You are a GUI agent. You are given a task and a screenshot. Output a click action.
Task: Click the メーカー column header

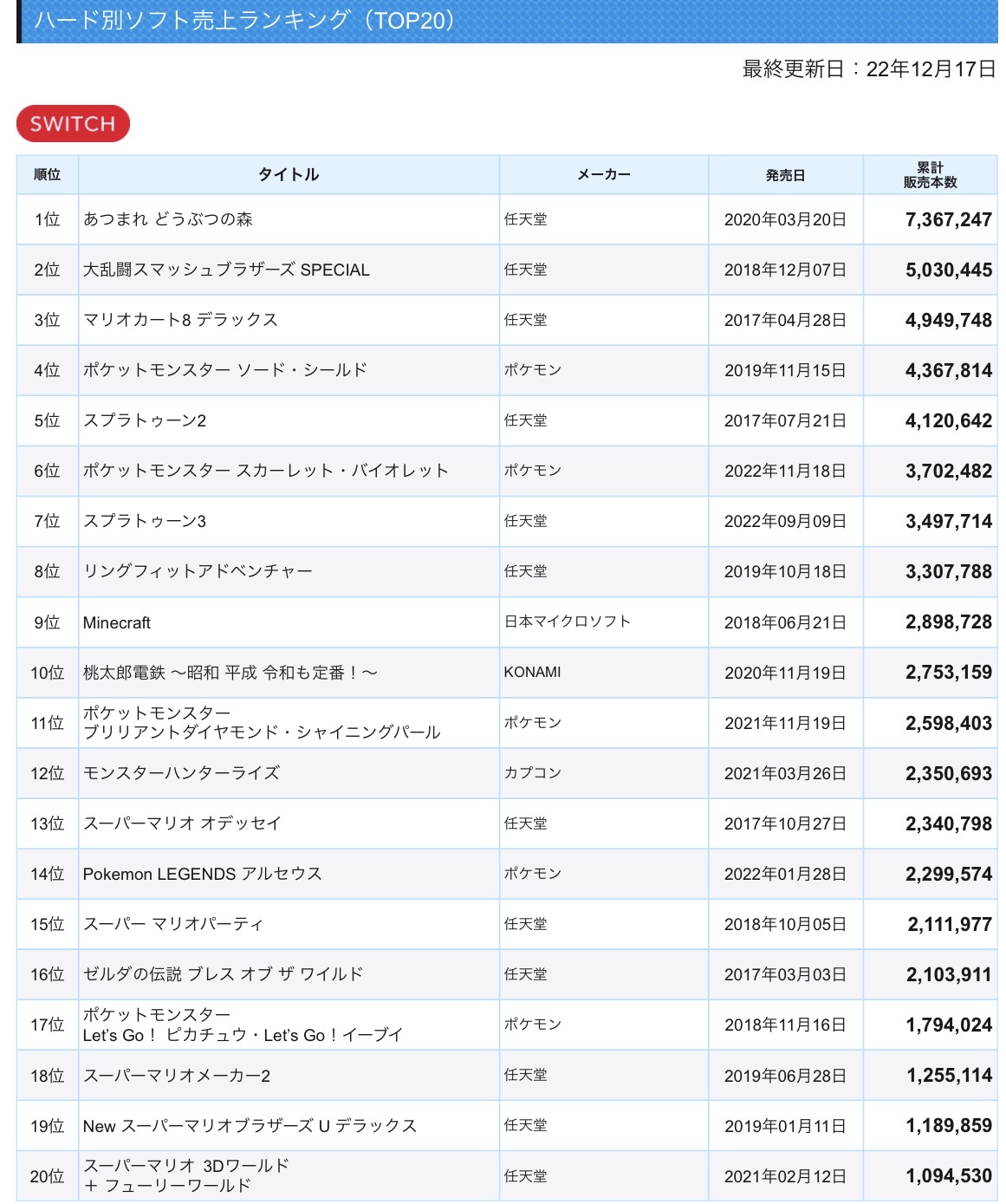click(x=604, y=174)
